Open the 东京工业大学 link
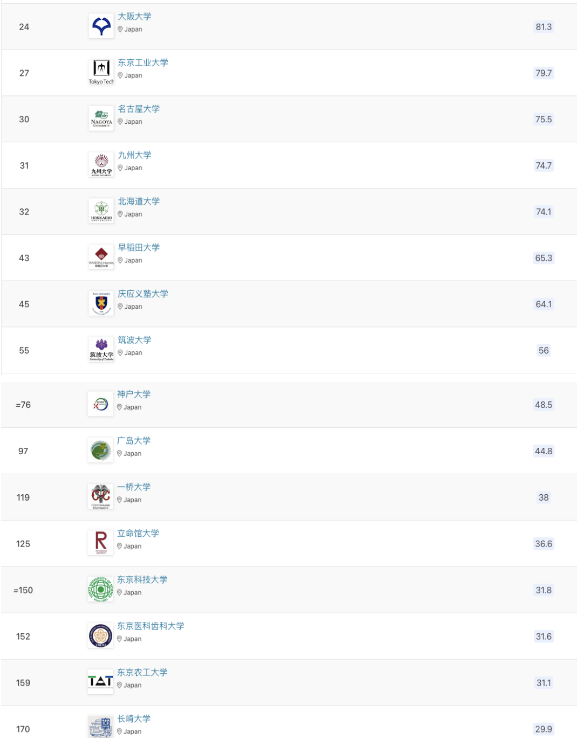Viewport: 577px width, 738px height. coord(143,63)
